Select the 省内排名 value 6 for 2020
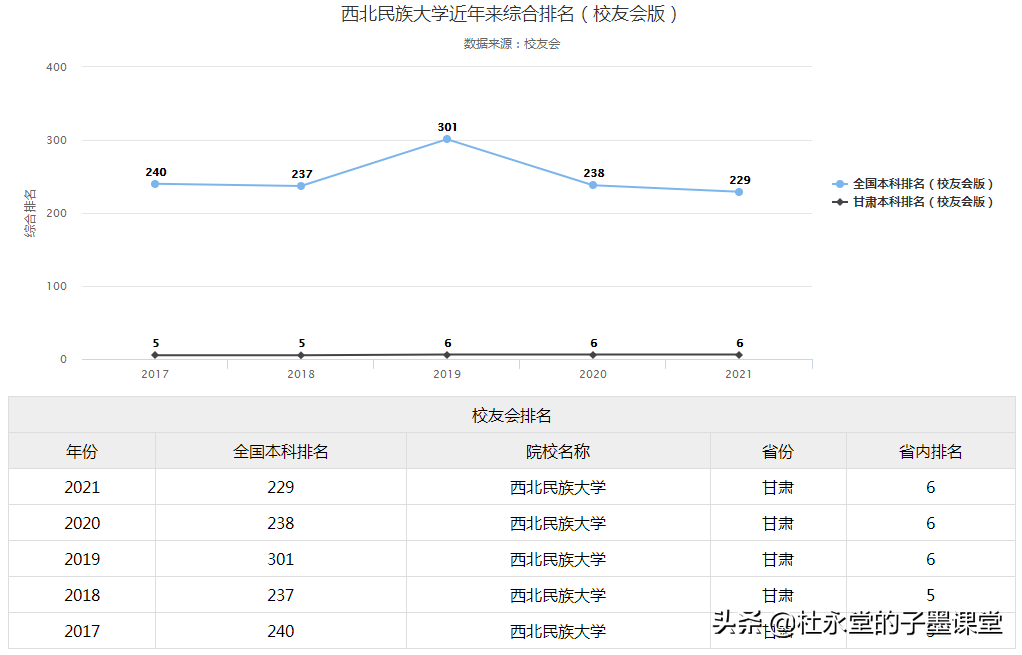 [930, 523]
